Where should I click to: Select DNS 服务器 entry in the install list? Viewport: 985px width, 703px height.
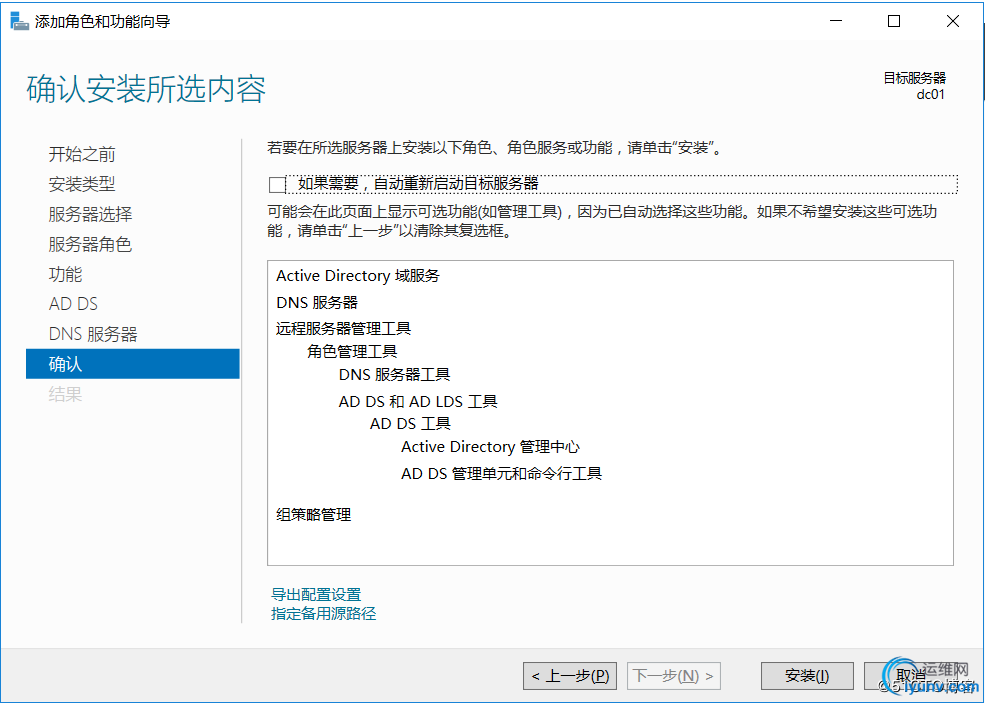317,303
